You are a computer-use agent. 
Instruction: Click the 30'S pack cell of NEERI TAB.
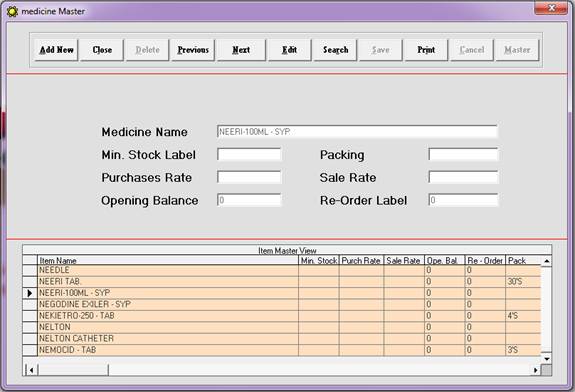pos(523,282)
